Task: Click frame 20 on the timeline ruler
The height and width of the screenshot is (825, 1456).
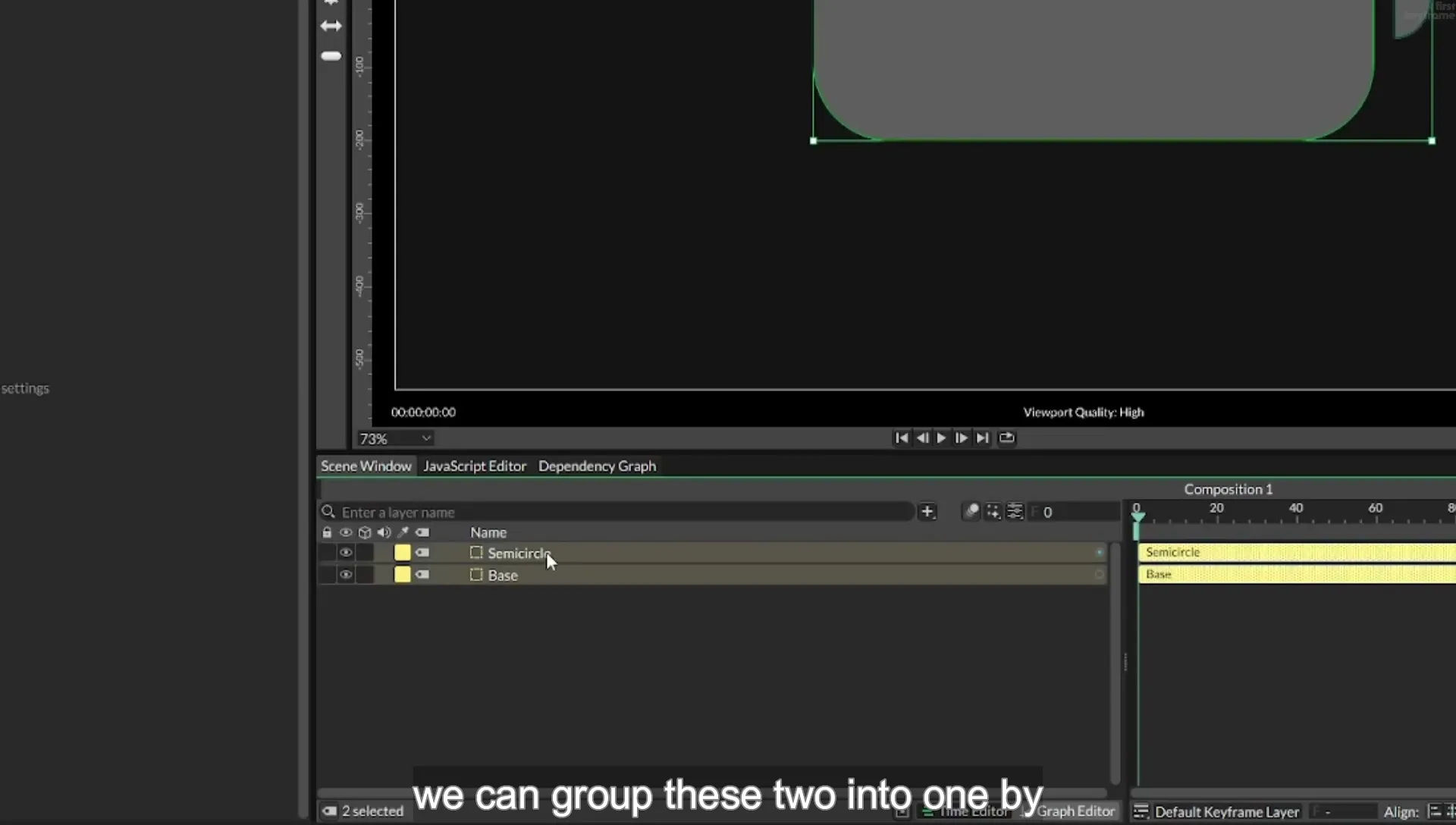Action: pos(1216,509)
